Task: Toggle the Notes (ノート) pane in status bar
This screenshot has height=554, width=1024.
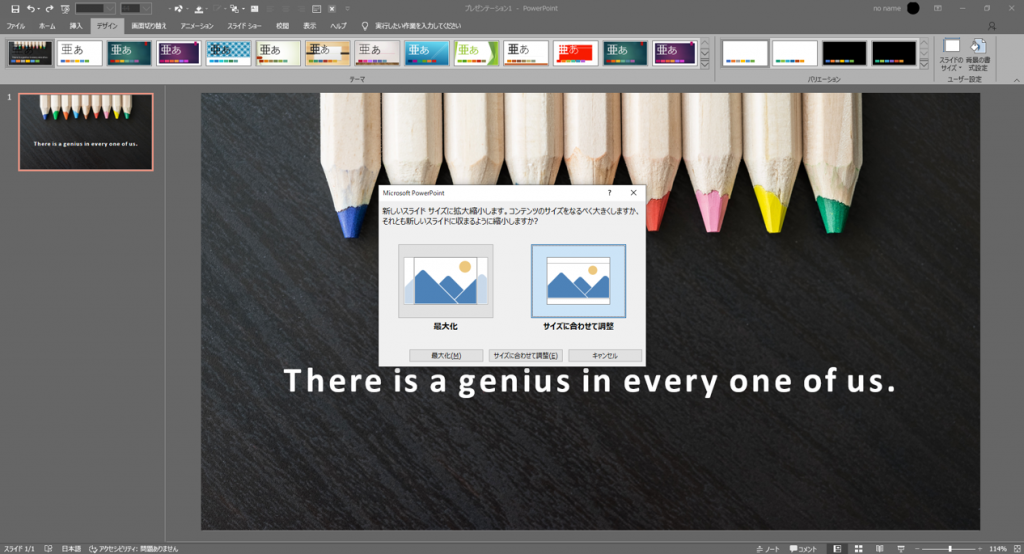Action: coord(768,548)
